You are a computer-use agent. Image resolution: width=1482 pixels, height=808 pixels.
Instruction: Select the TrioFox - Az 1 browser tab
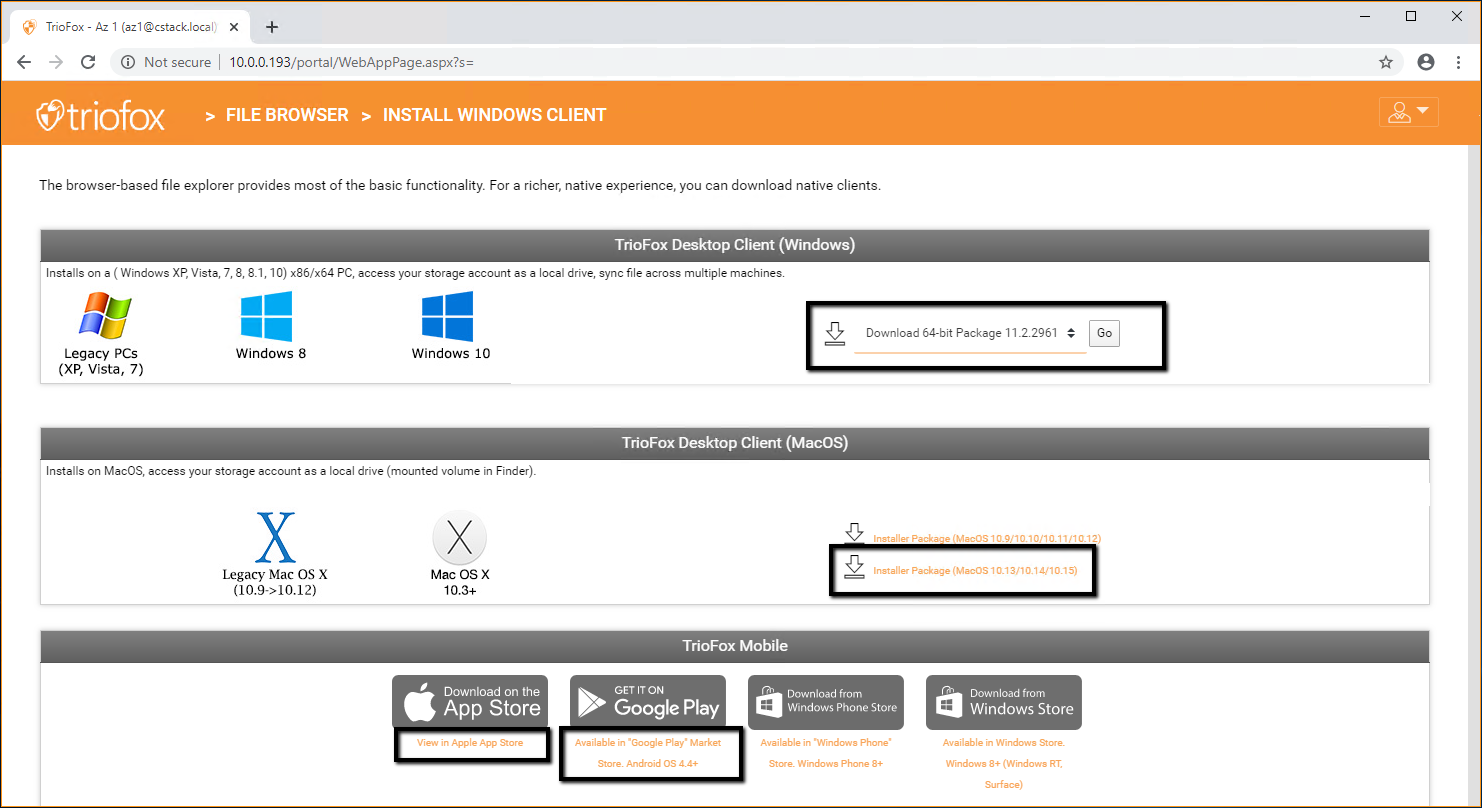click(128, 27)
